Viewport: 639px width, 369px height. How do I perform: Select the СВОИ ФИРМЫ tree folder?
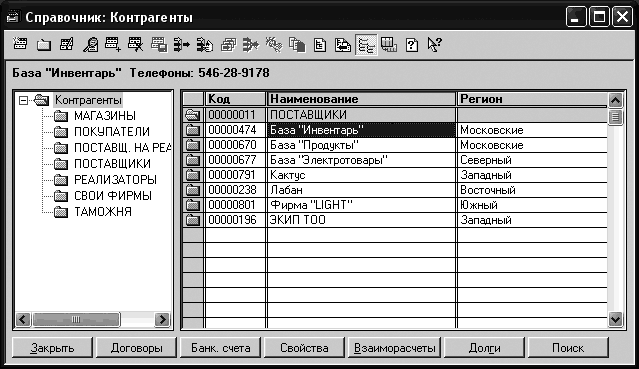[113, 195]
